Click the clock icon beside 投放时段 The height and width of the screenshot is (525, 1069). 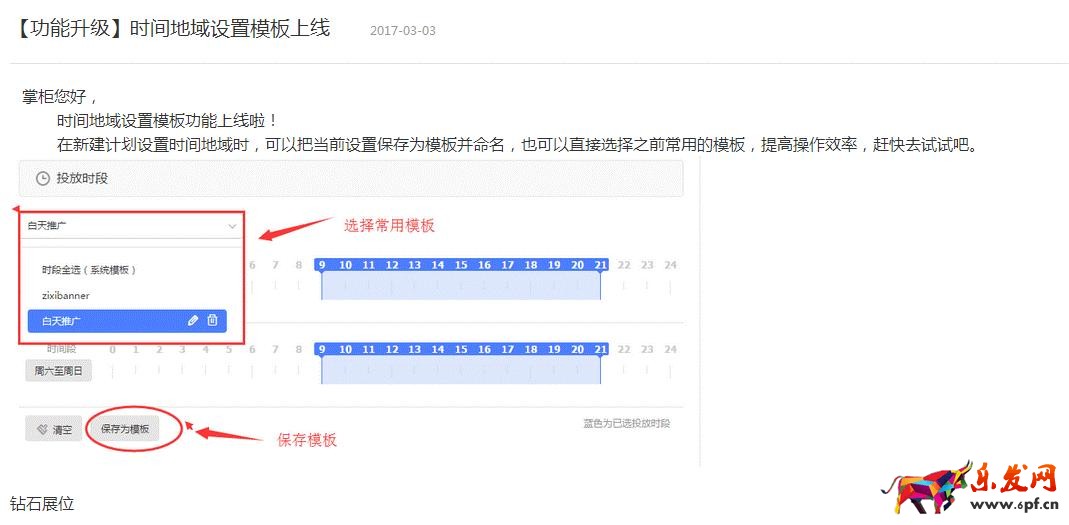point(42,179)
